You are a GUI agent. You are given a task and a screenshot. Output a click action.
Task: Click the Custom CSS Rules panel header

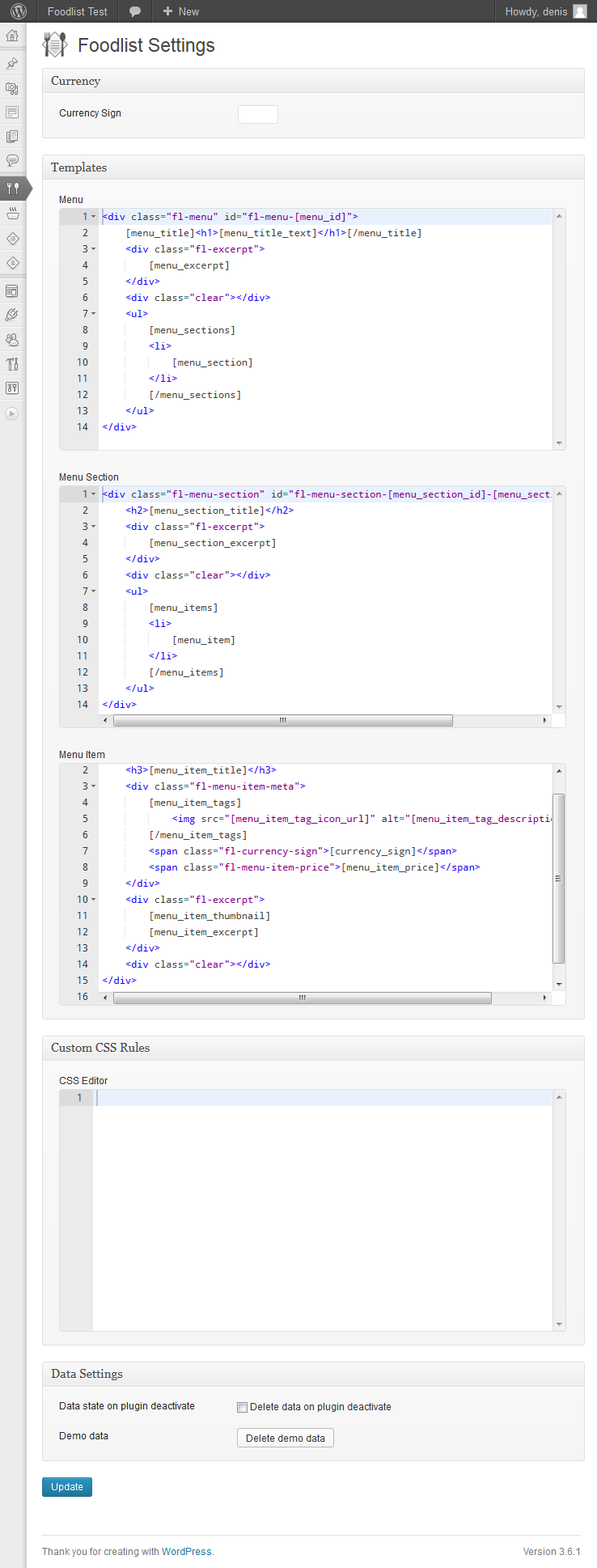click(313, 1048)
